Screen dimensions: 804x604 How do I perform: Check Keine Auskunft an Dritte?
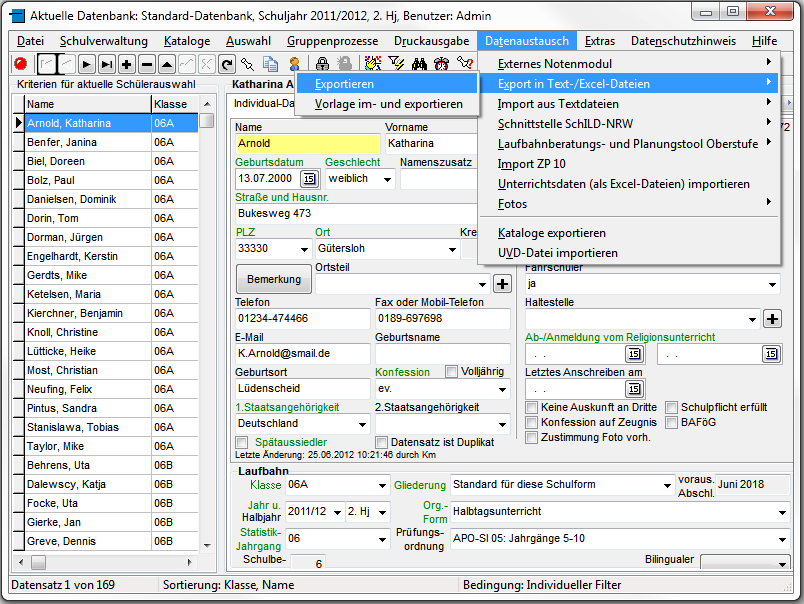532,408
